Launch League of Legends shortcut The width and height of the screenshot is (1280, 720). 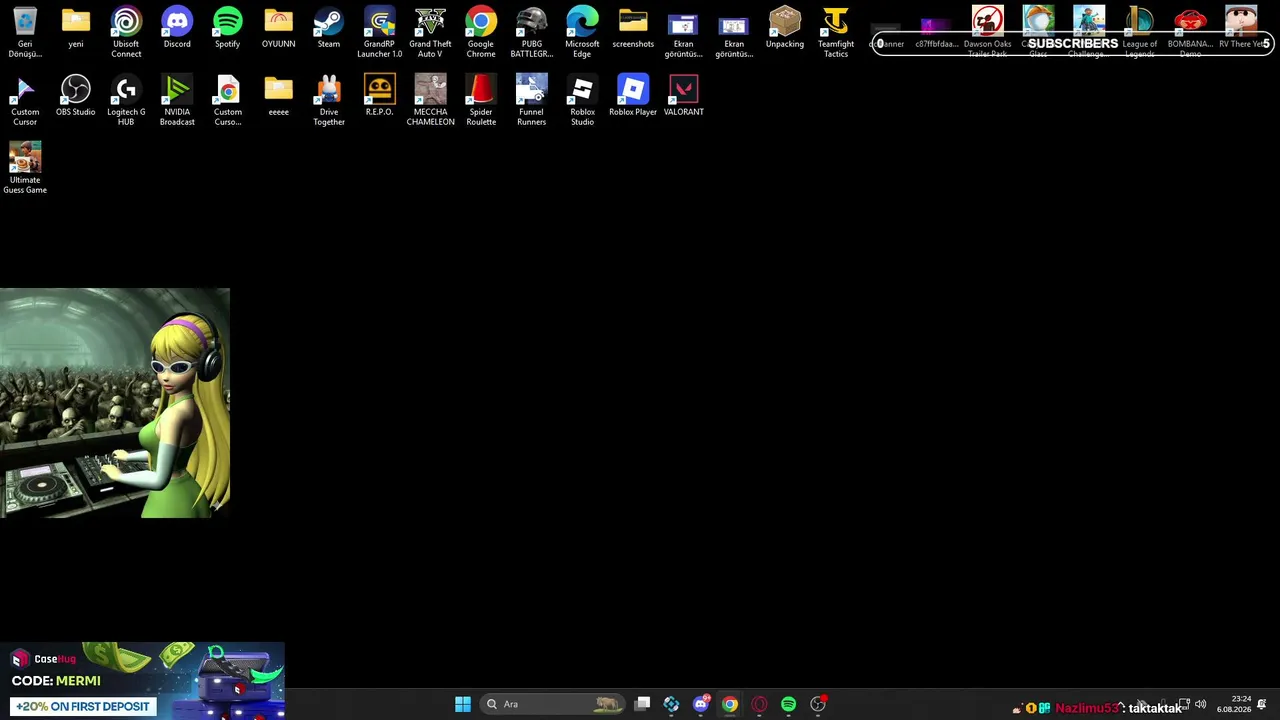[1139, 32]
